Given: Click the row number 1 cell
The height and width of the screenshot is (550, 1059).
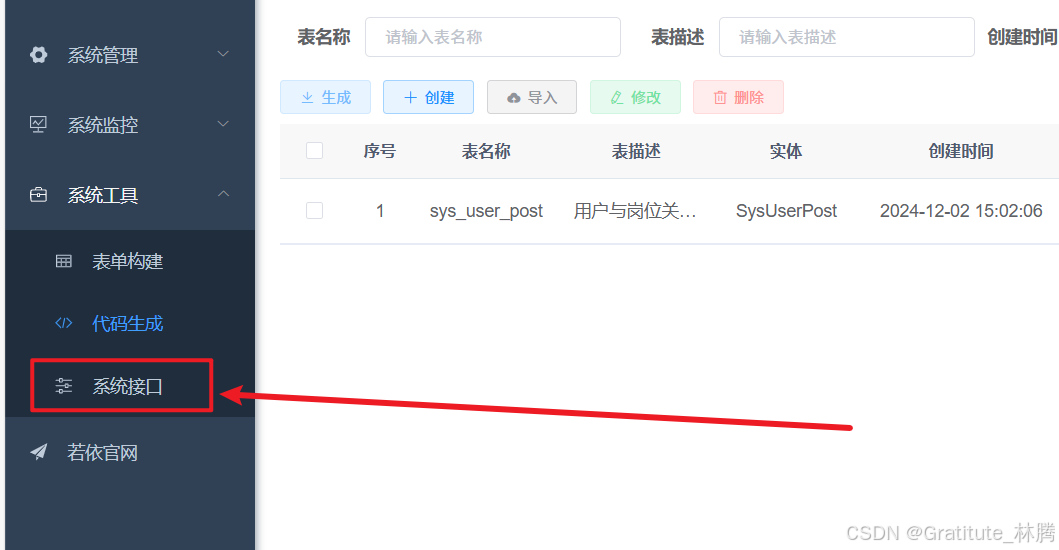Looking at the screenshot, I should click(x=380, y=211).
